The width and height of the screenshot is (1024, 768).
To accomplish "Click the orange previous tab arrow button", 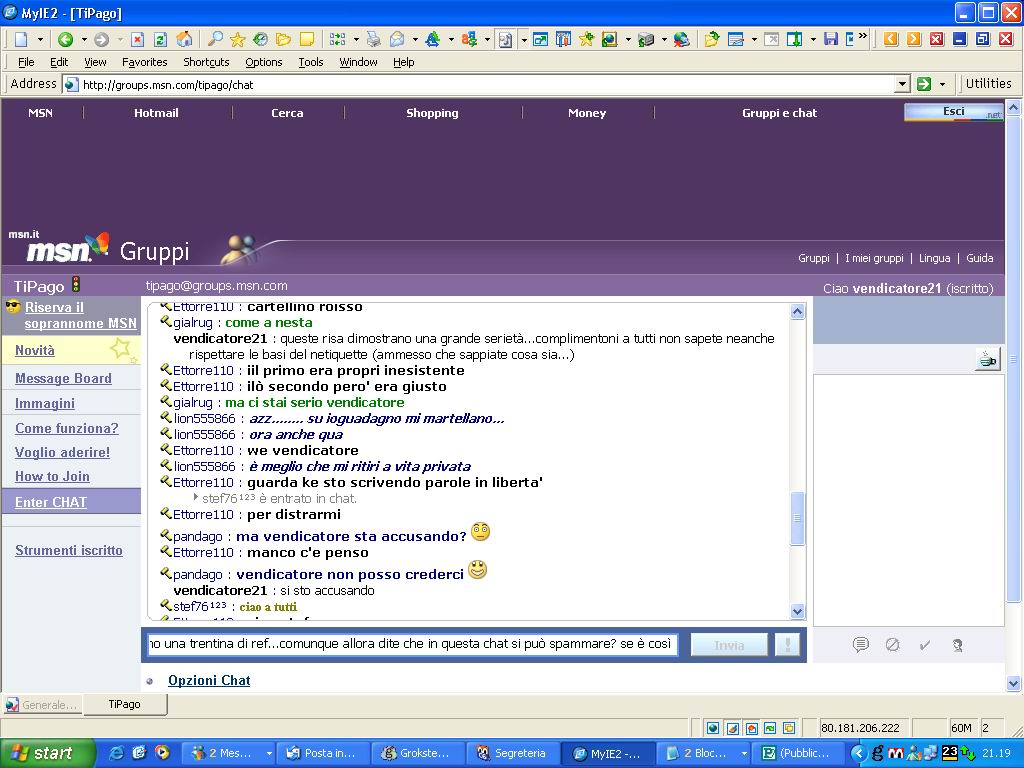I will [891, 39].
